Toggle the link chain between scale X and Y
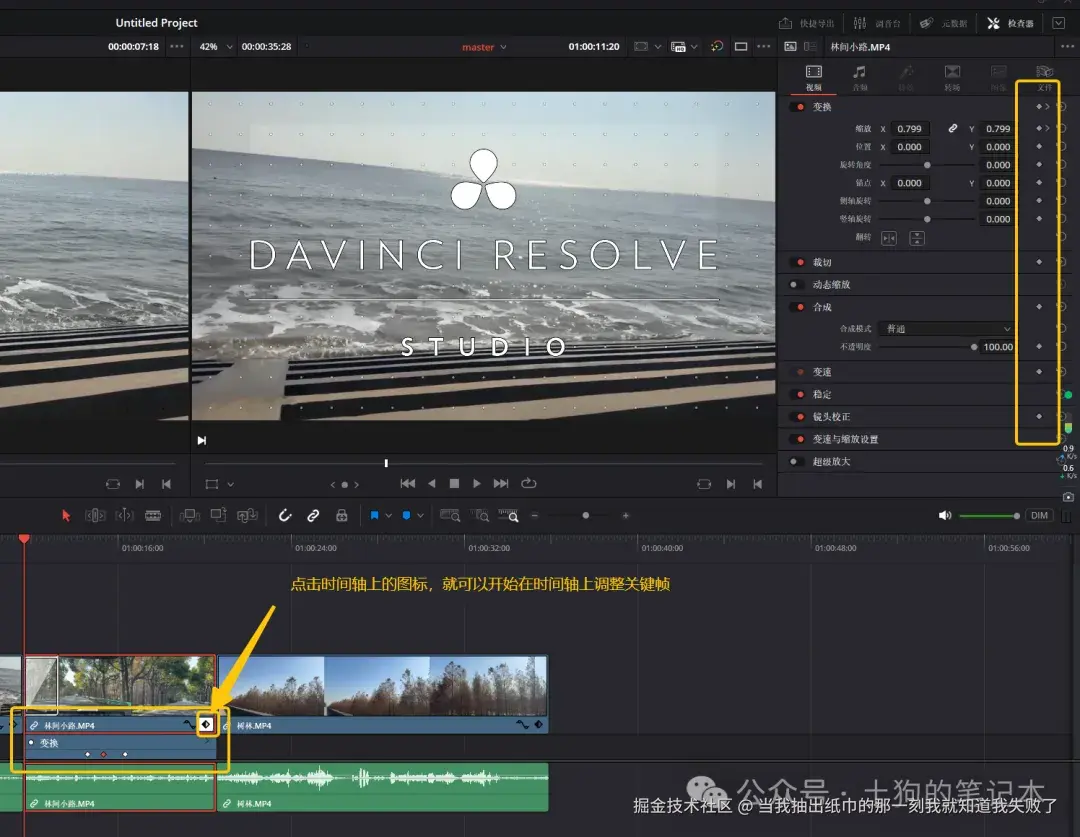Viewport: 1080px width, 837px height. click(x=952, y=129)
